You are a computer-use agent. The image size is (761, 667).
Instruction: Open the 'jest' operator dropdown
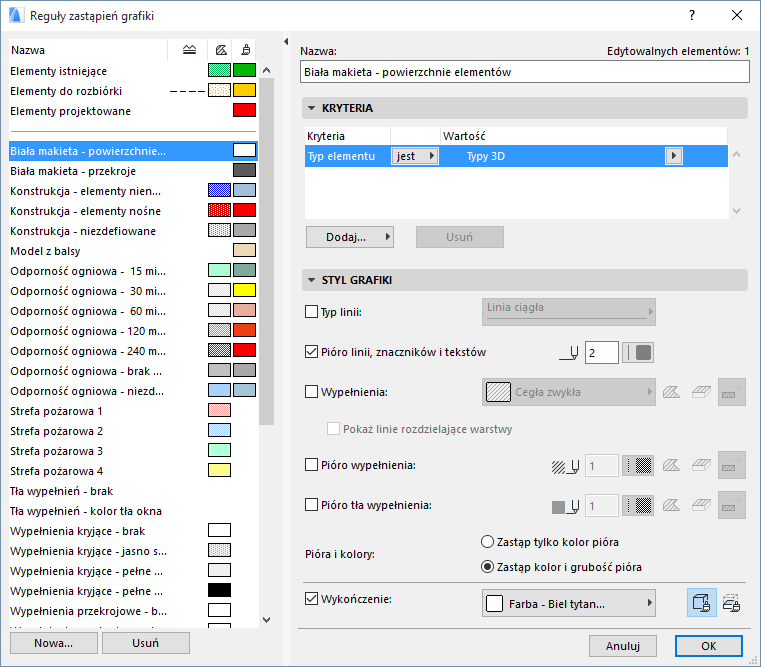coord(415,156)
